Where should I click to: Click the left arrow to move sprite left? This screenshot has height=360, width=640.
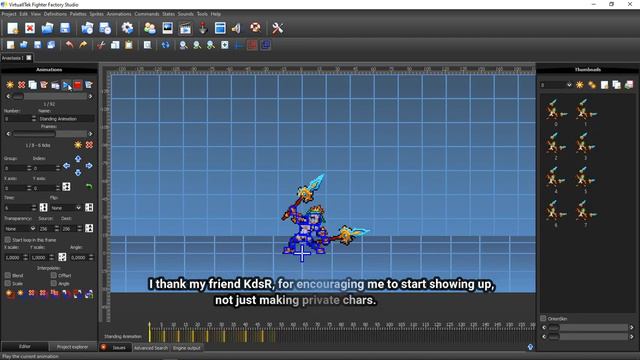67,166
